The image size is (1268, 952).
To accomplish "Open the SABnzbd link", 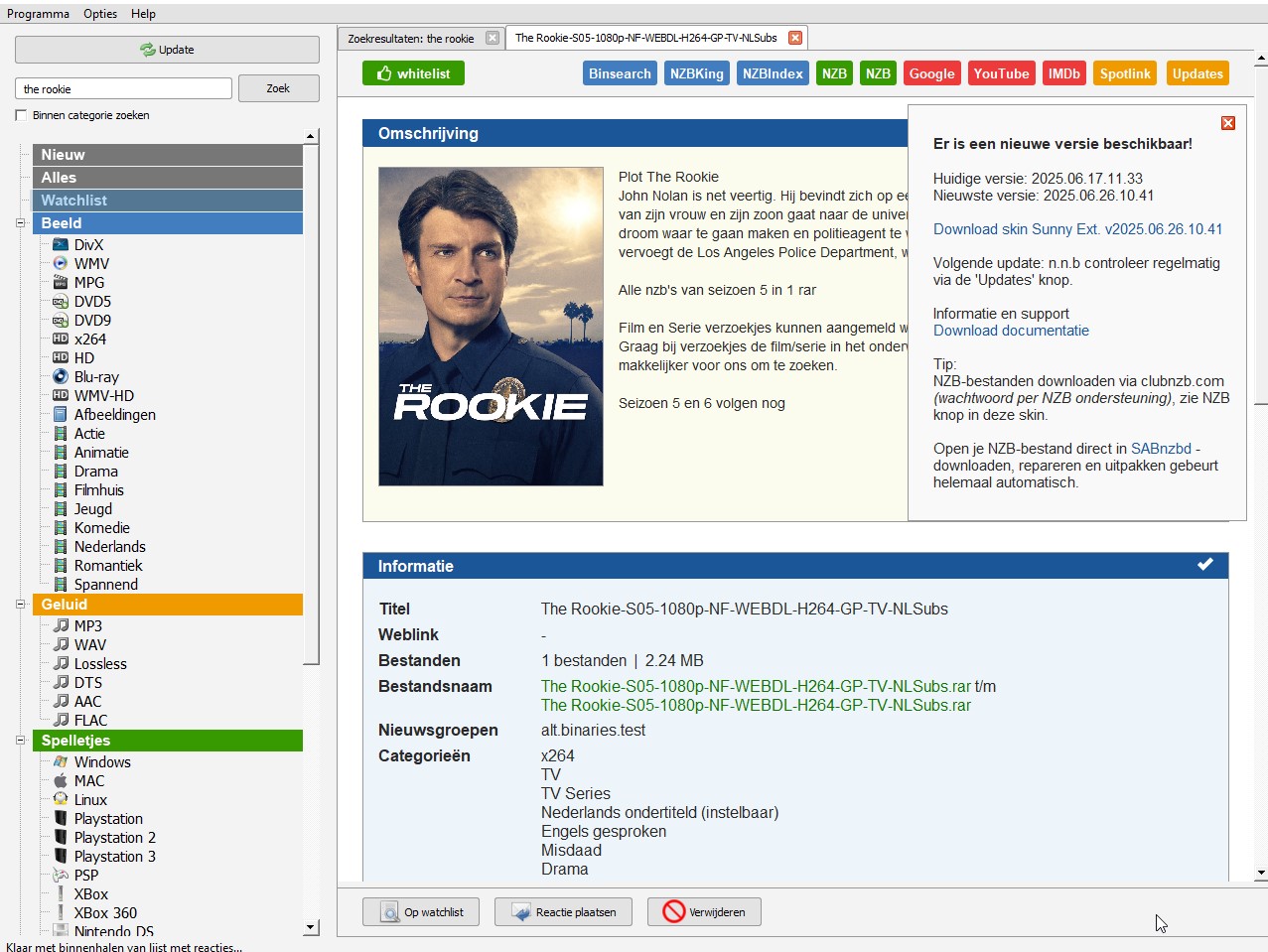I will (x=1161, y=449).
